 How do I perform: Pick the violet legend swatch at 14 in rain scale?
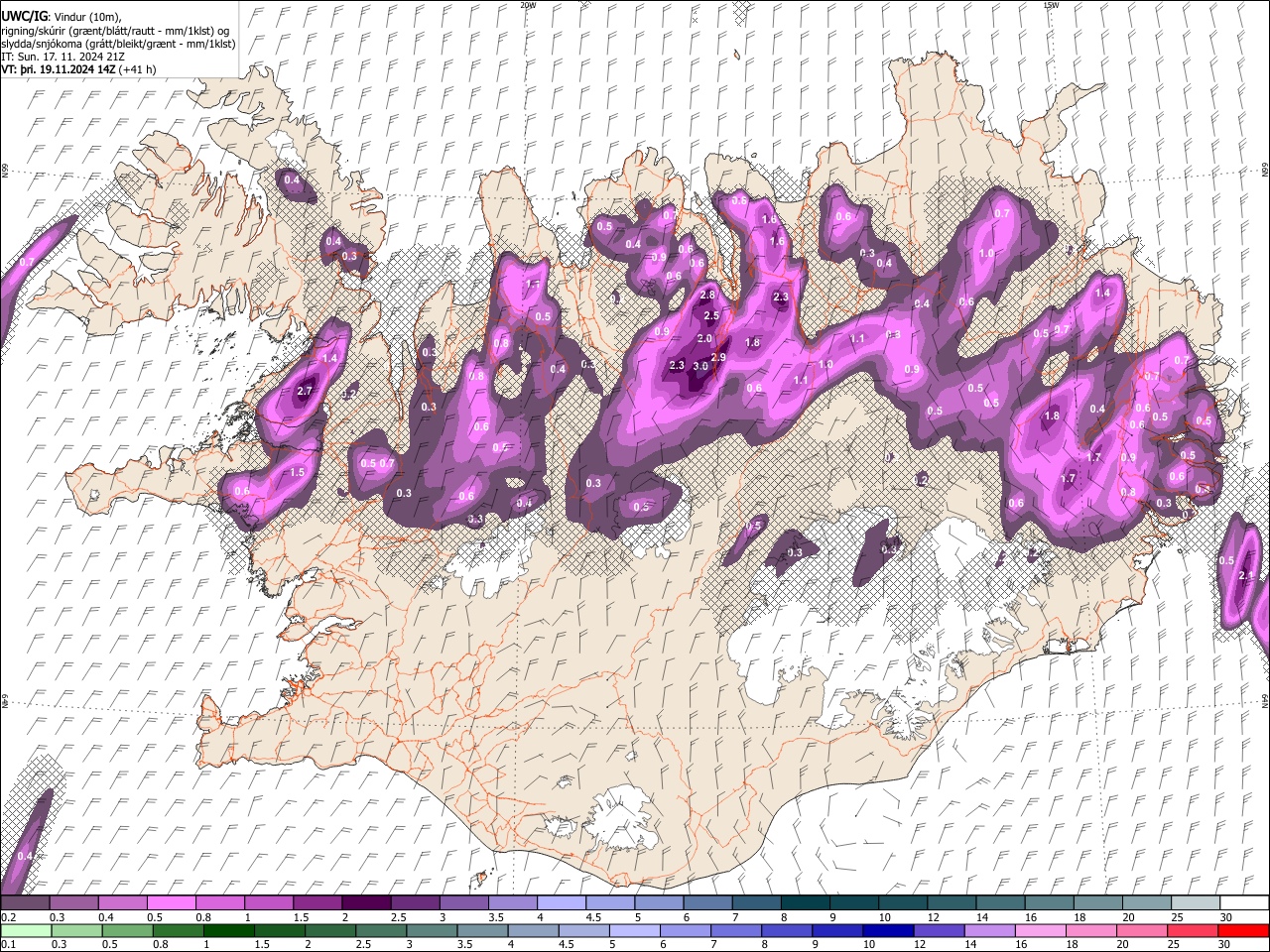click(989, 930)
